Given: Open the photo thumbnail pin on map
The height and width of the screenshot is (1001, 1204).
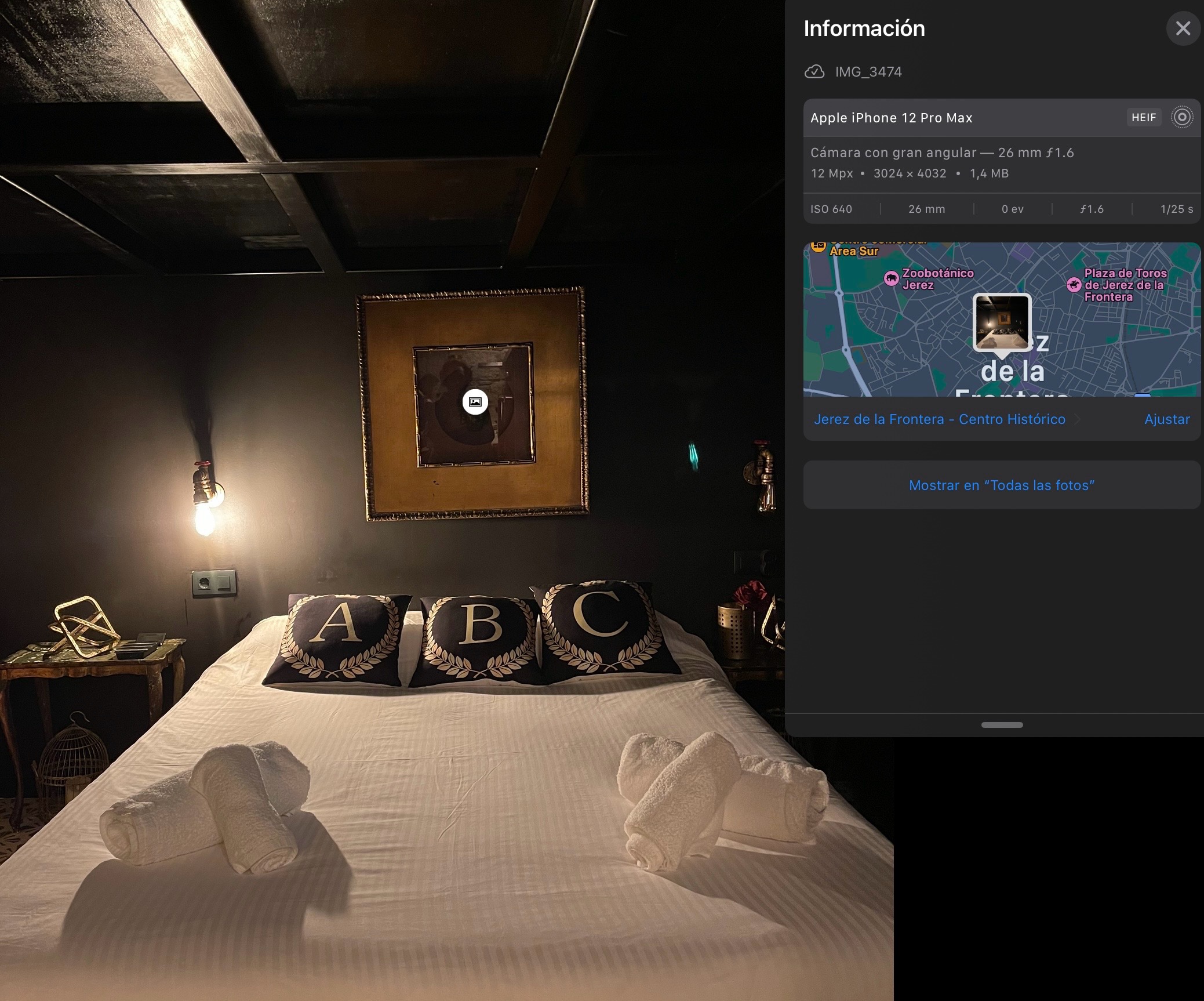Looking at the screenshot, I should pyautogui.click(x=1002, y=322).
